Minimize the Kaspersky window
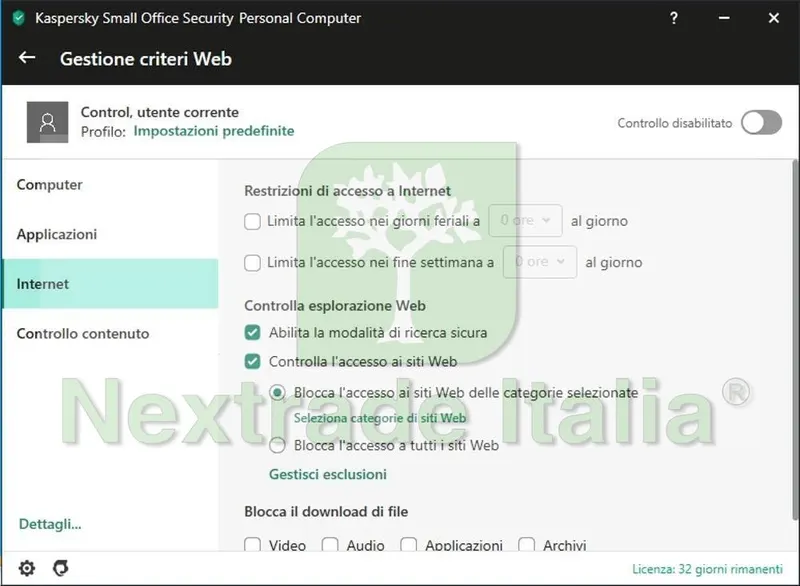 click(x=723, y=18)
